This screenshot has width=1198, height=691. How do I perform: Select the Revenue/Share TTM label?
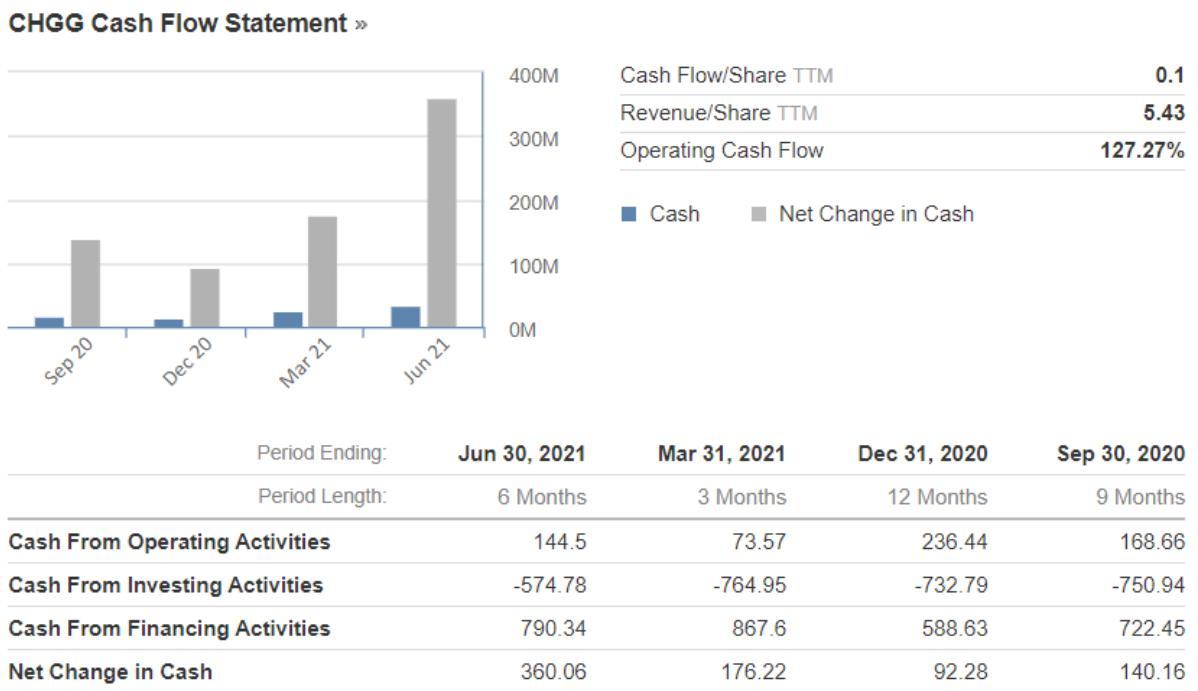pyautogui.click(x=719, y=113)
